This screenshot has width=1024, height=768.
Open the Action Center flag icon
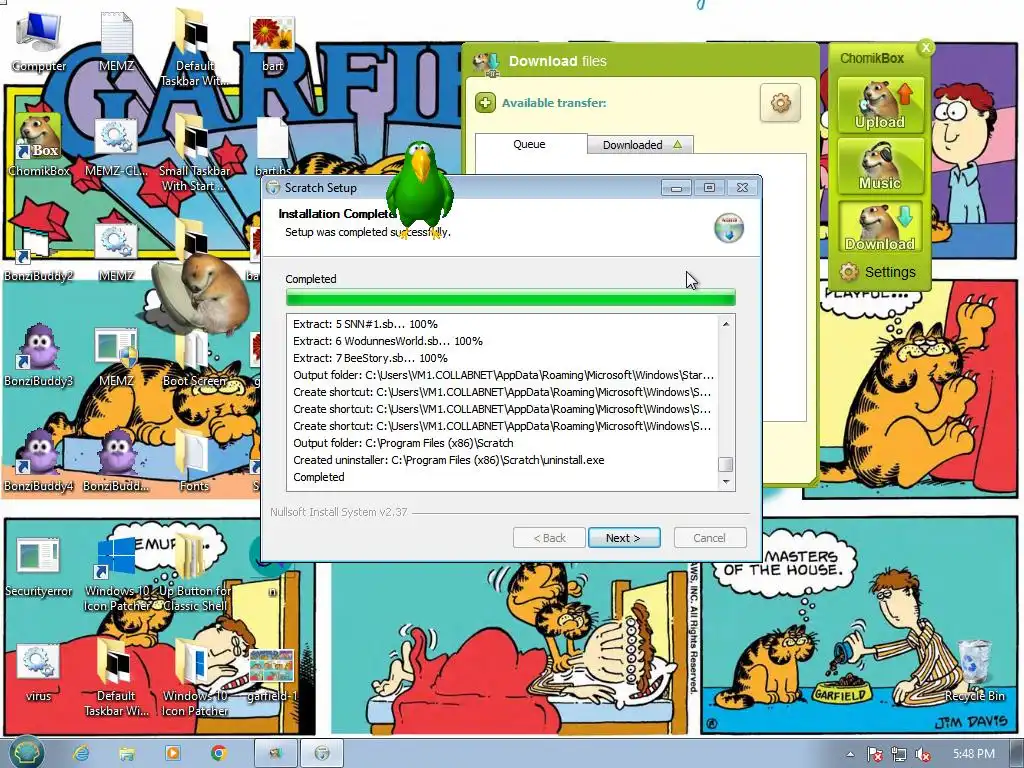[874, 754]
